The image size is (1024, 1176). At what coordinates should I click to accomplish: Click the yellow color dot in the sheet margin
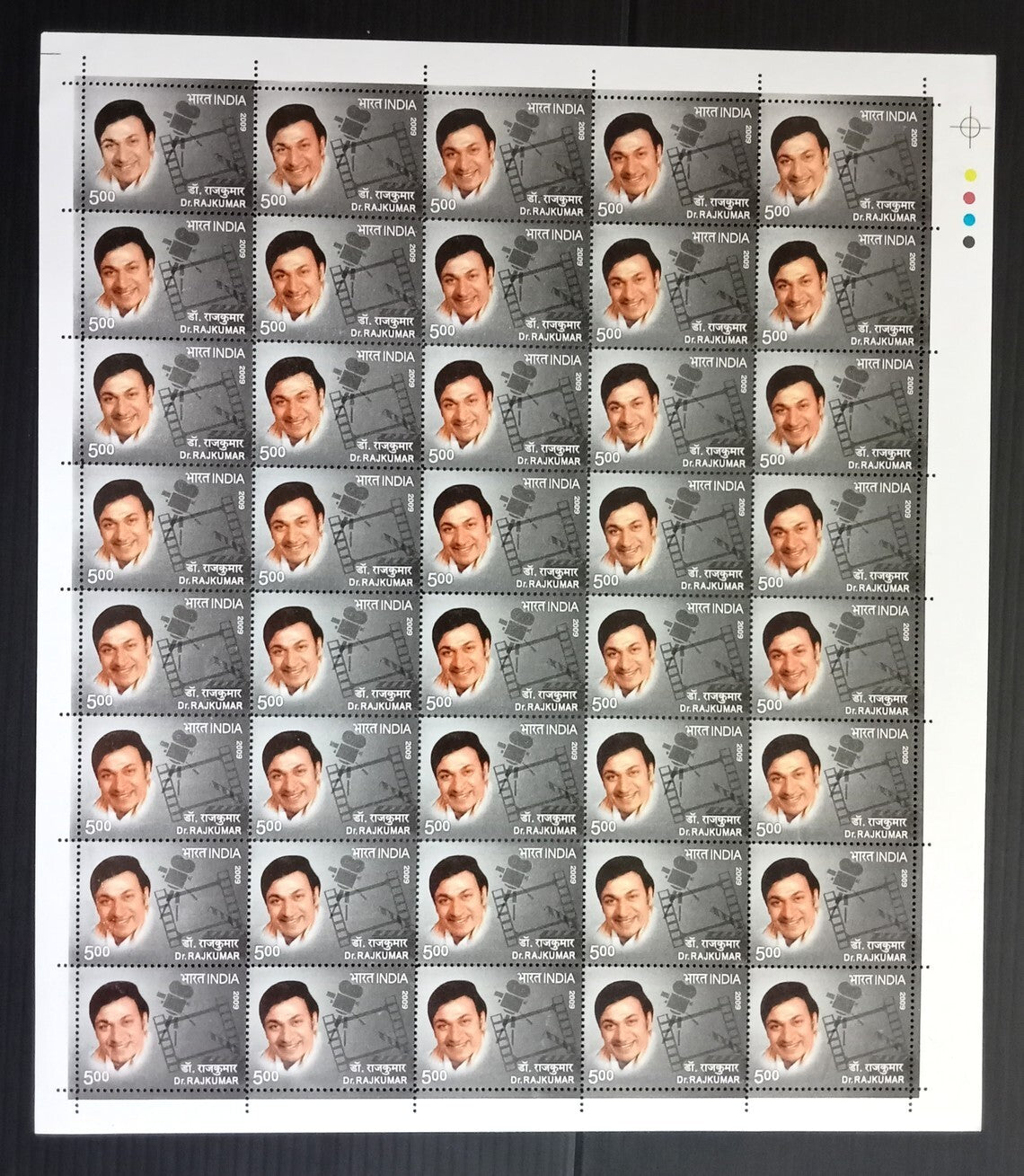(x=969, y=173)
